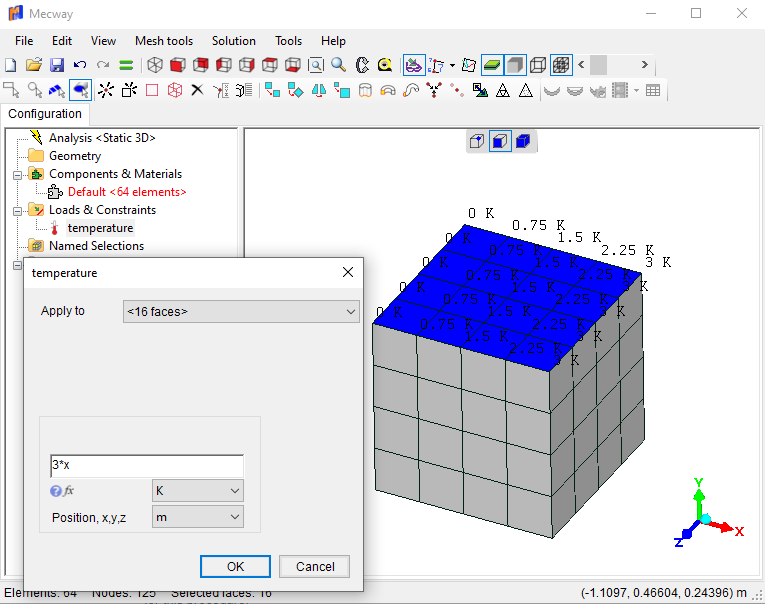This screenshot has width=765, height=604.
Task: Open the position unit m dropdown
Action: click(198, 517)
